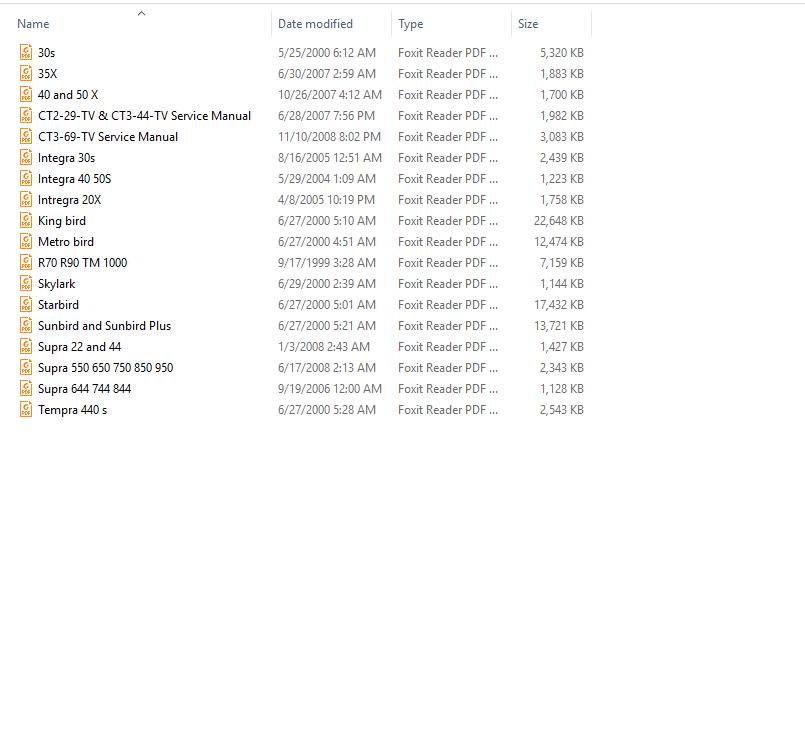This screenshot has height=744, width=805.
Task: Select the Skylark PDF icon
Action: click(x=26, y=284)
